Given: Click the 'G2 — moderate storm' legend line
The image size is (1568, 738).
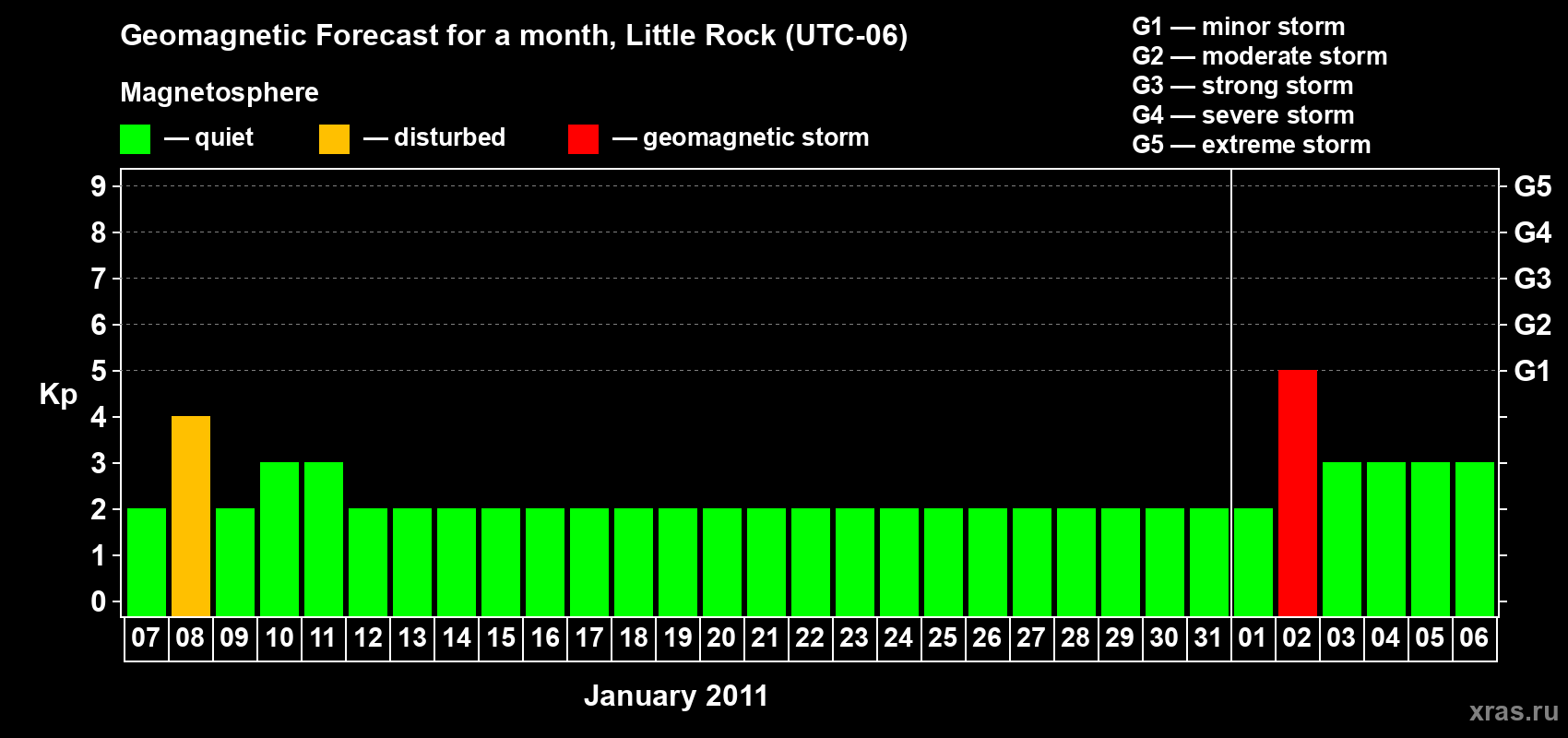Looking at the screenshot, I should point(1260,56).
